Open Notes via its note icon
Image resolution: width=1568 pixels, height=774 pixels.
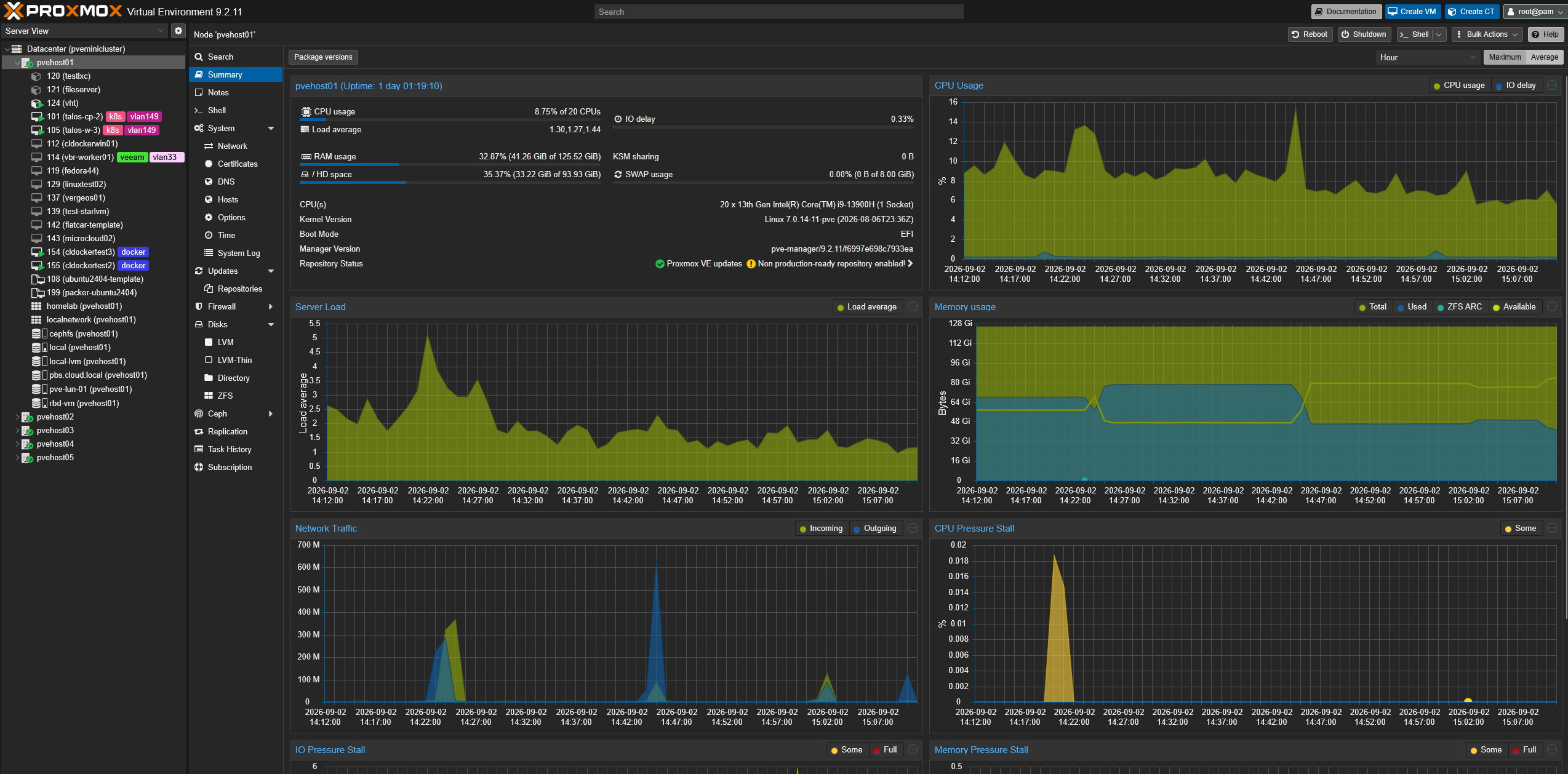(x=199, y=92)
